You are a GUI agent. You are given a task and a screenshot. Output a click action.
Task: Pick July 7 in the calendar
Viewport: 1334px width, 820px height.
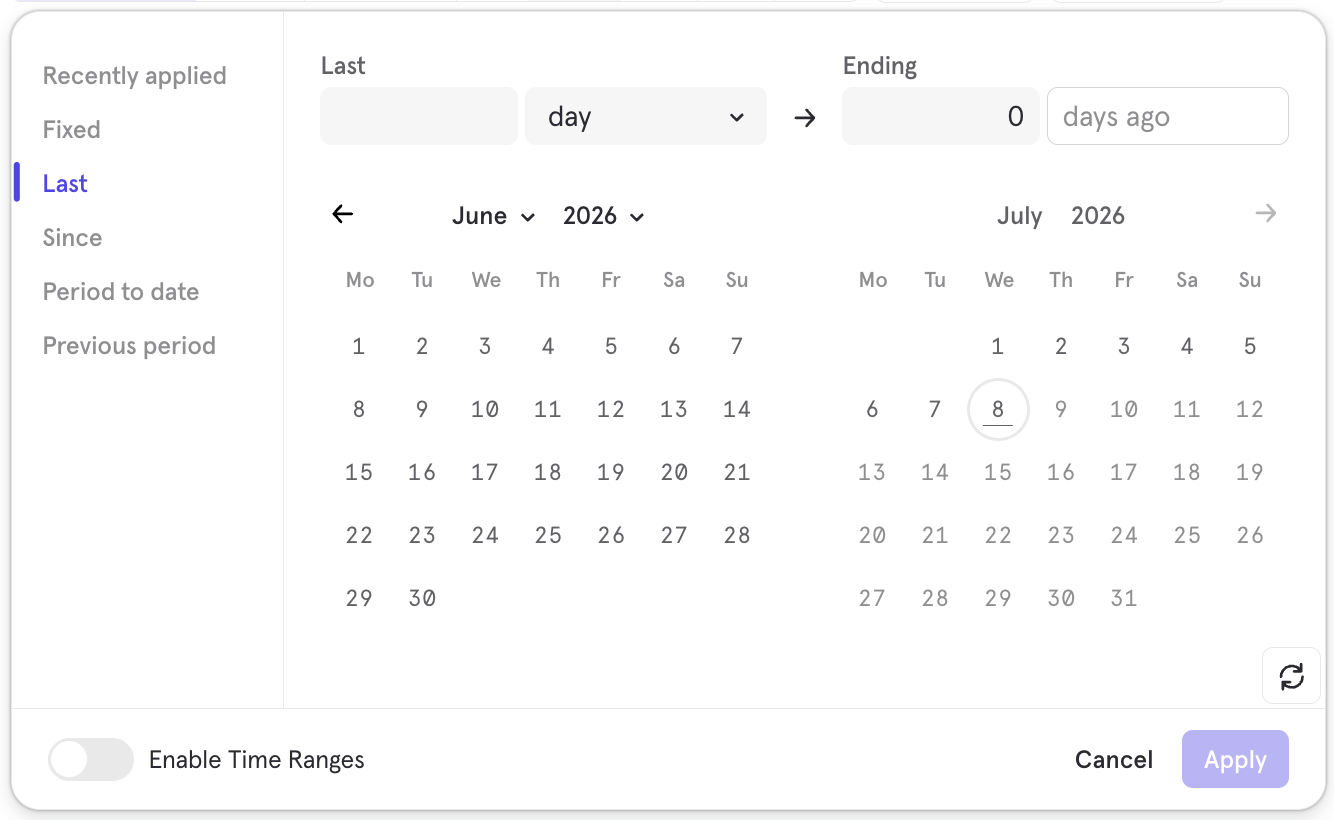pos(935,410)
